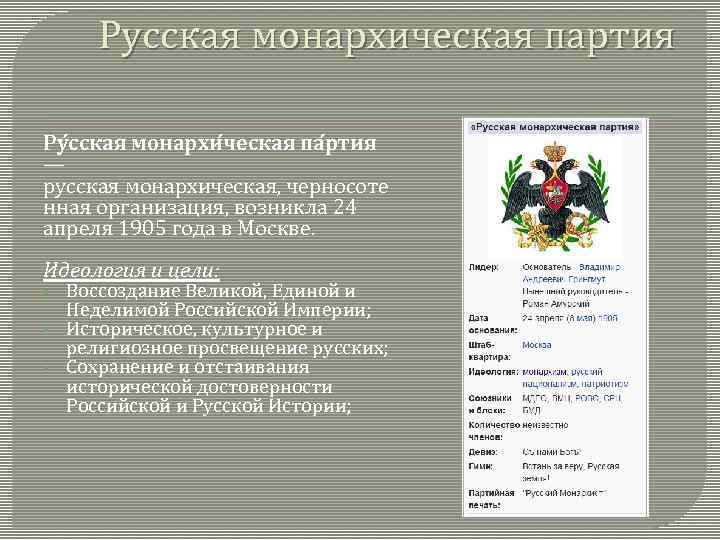Open the 'Владимир Андреевич Грингмут' link
Image resolution: width=720 pixels, height=540 pixels.
pyautogui.click(x=573, y=273)
